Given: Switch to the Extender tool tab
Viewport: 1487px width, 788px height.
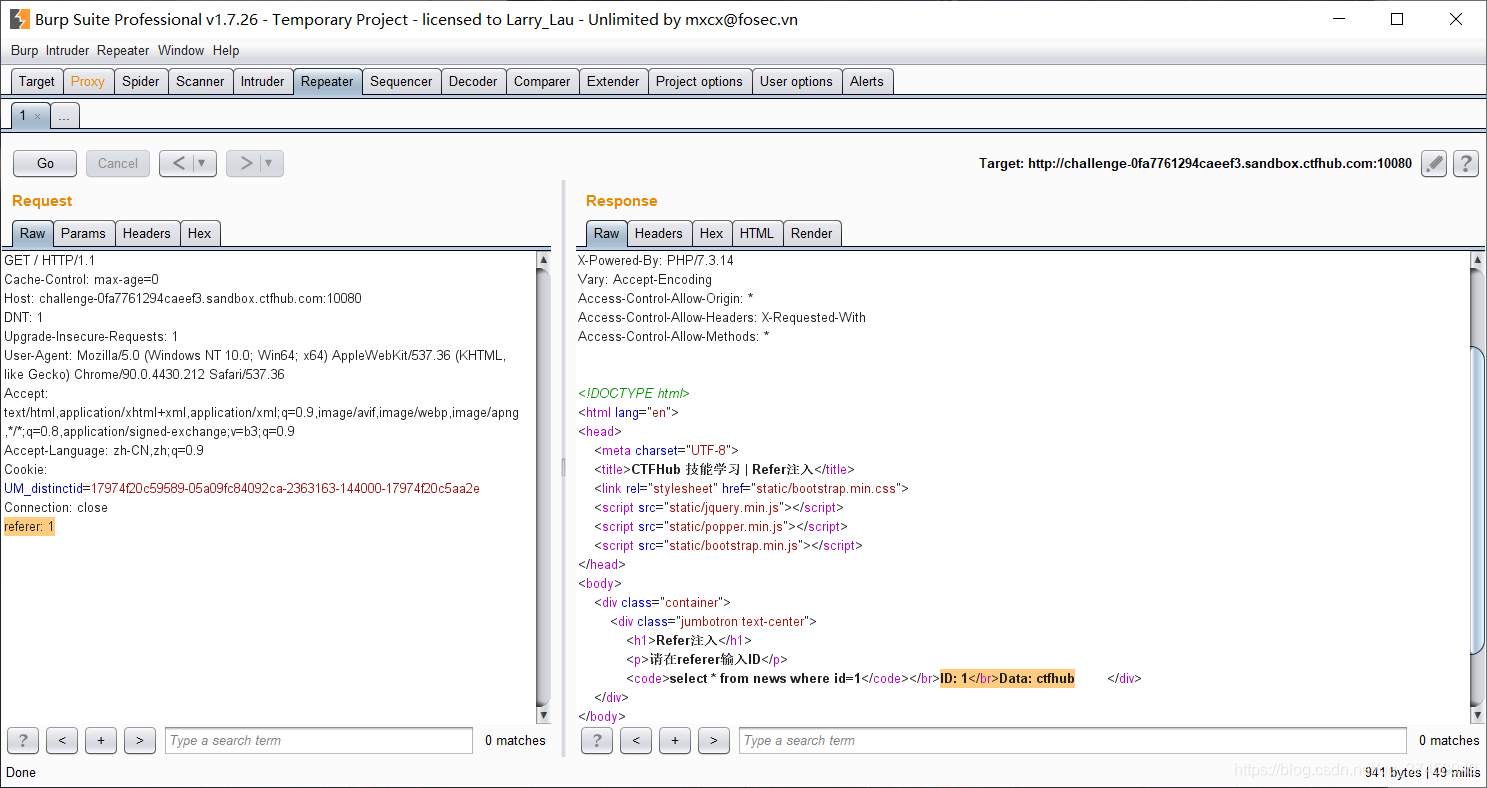Looking at the screenshot, I should pos(613,81).
